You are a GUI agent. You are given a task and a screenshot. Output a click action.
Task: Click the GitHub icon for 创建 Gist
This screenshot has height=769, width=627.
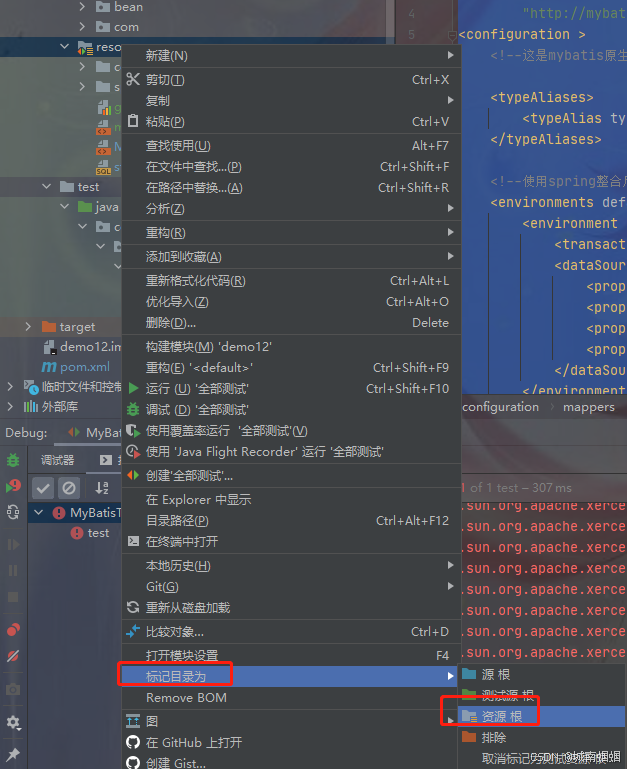133,763
